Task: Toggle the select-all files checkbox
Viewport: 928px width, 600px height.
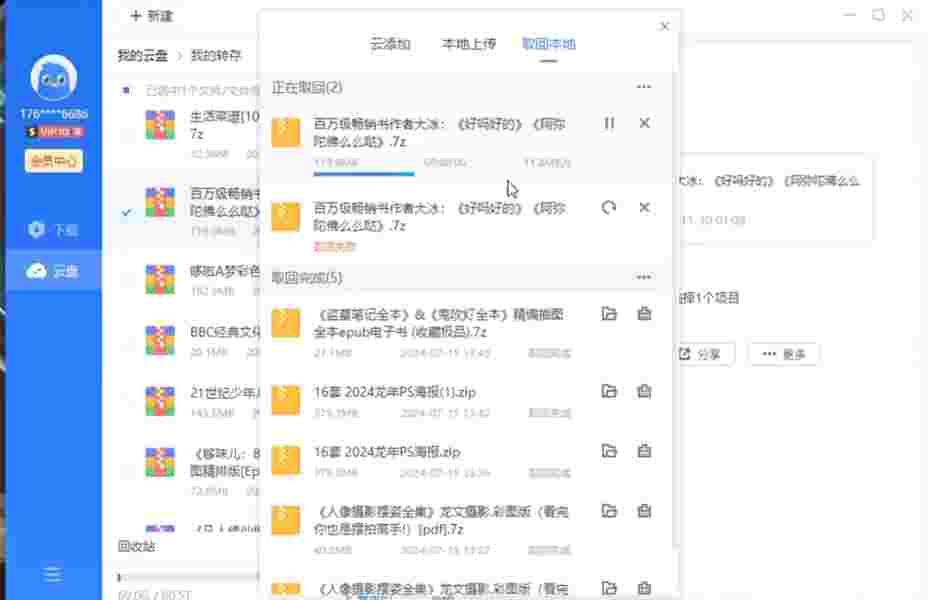Action: click(x=126, y=90)
